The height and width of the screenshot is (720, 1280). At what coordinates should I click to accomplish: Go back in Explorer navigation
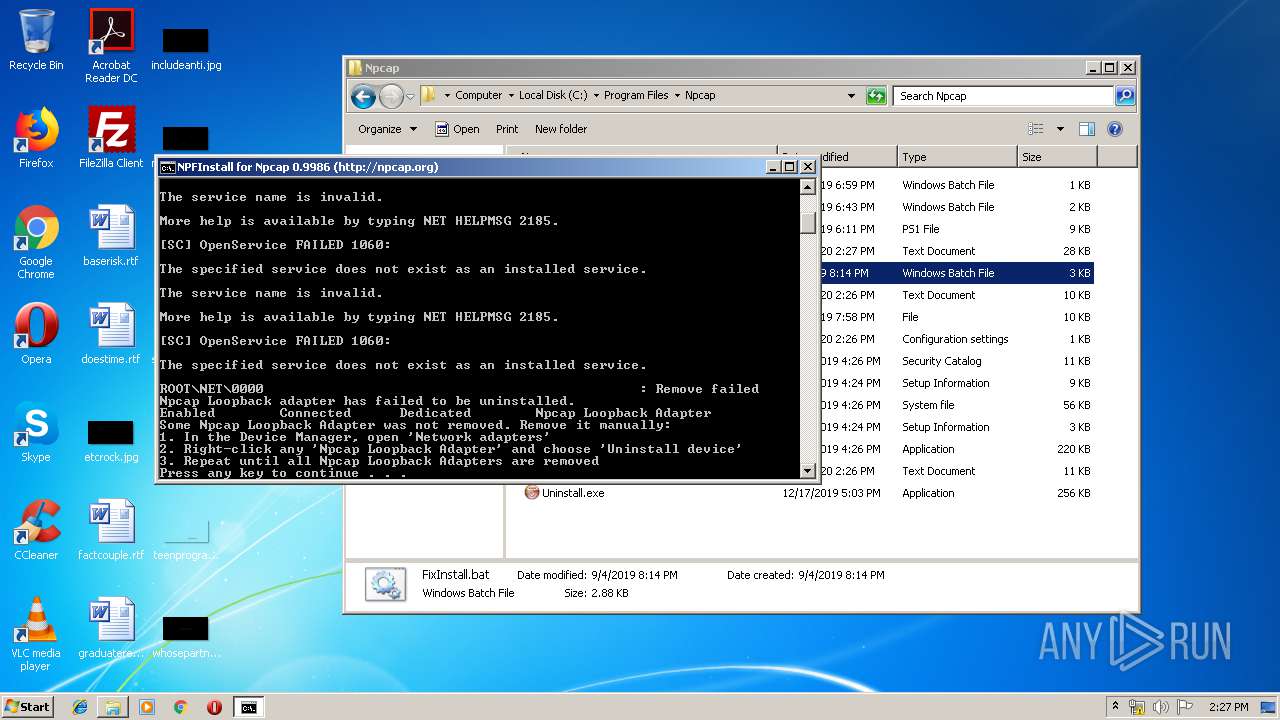363,96
